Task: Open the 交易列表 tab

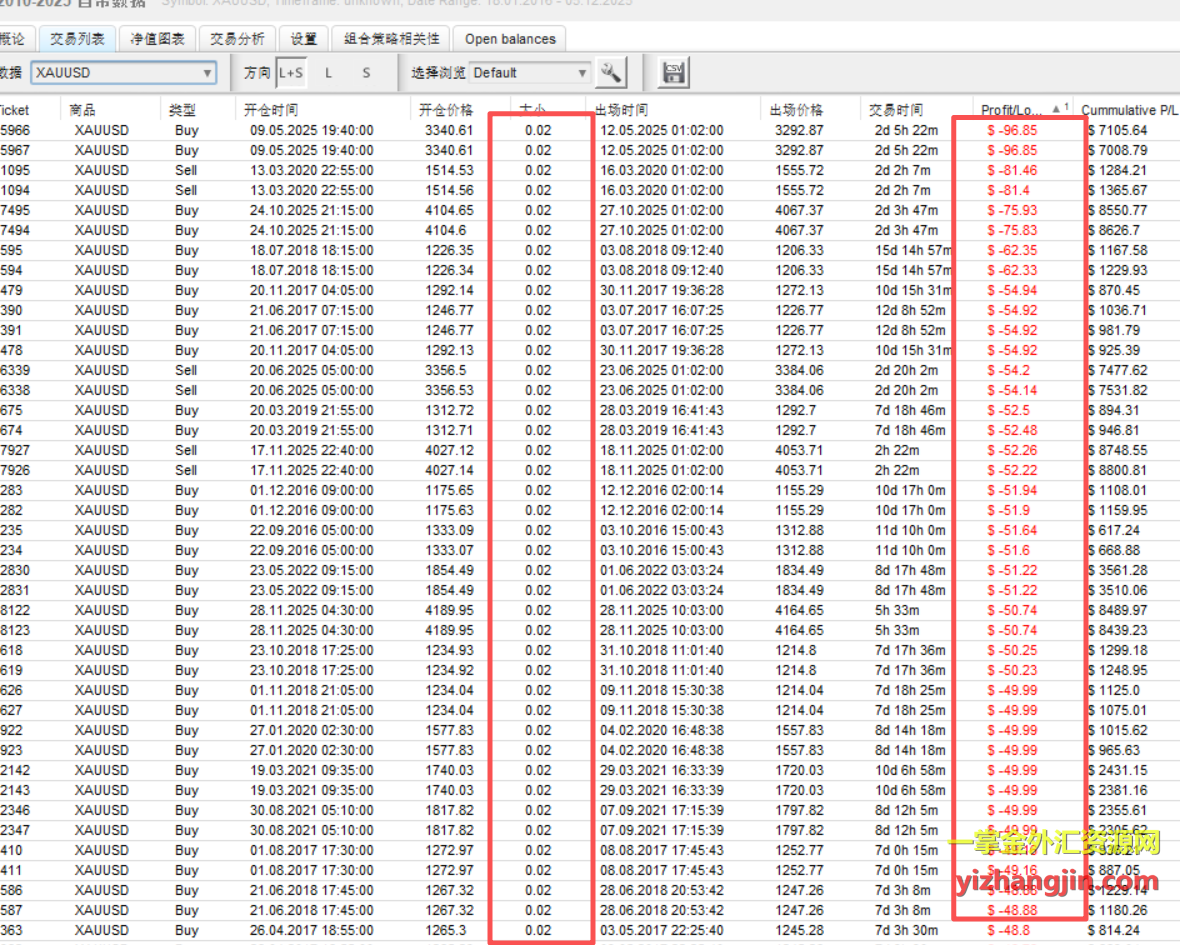Action: [x=78, y=39]
